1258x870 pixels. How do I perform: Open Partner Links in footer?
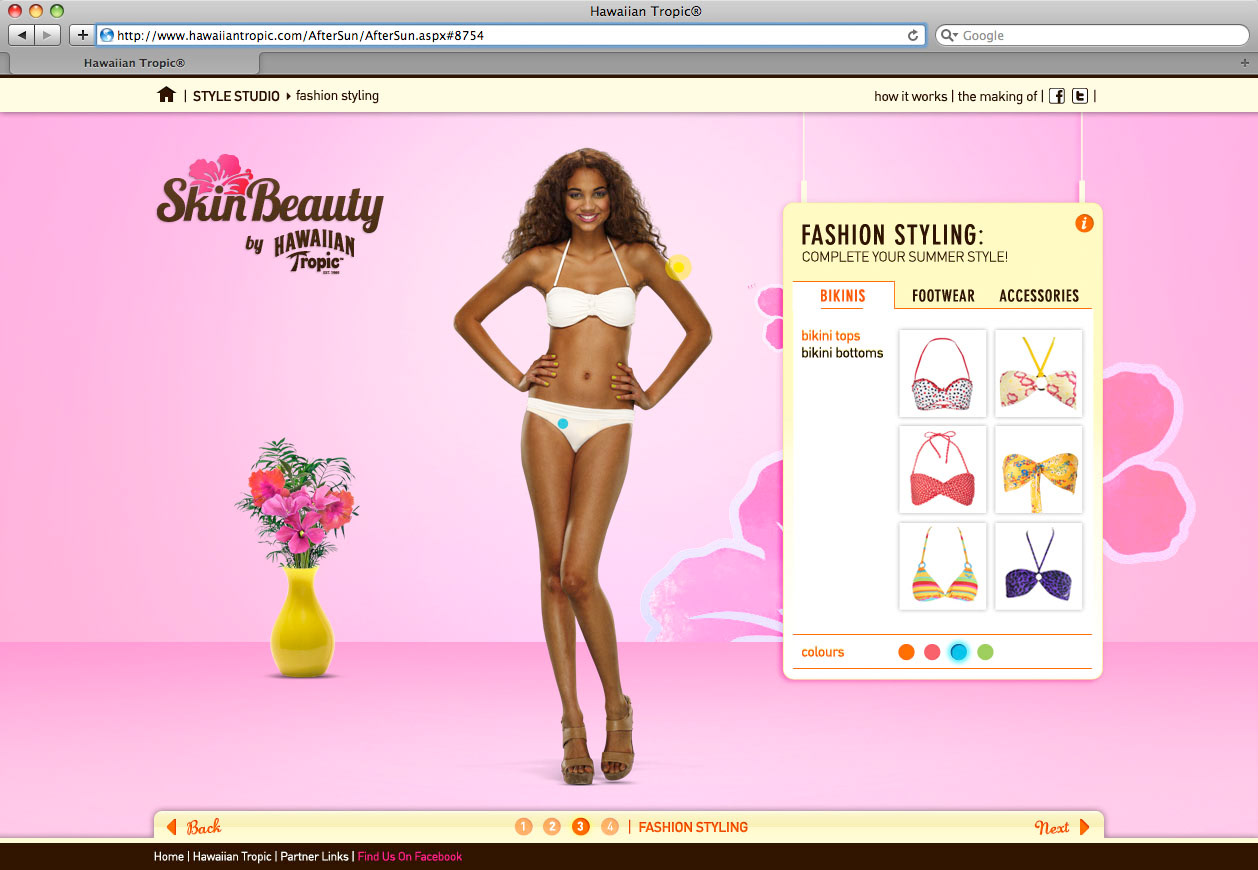[x=315, y=857]
